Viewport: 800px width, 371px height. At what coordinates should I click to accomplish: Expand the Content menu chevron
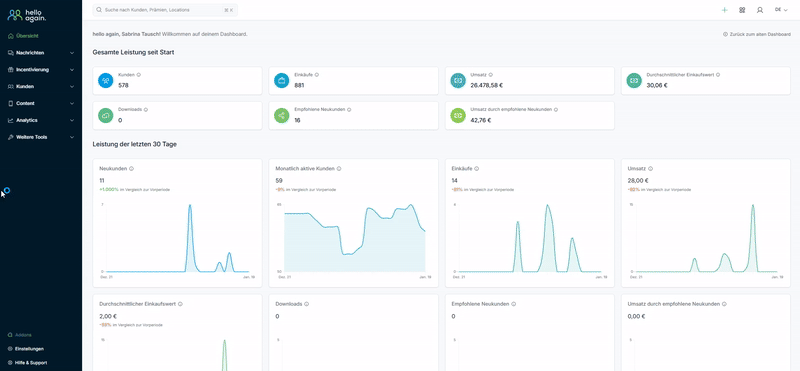72,104
